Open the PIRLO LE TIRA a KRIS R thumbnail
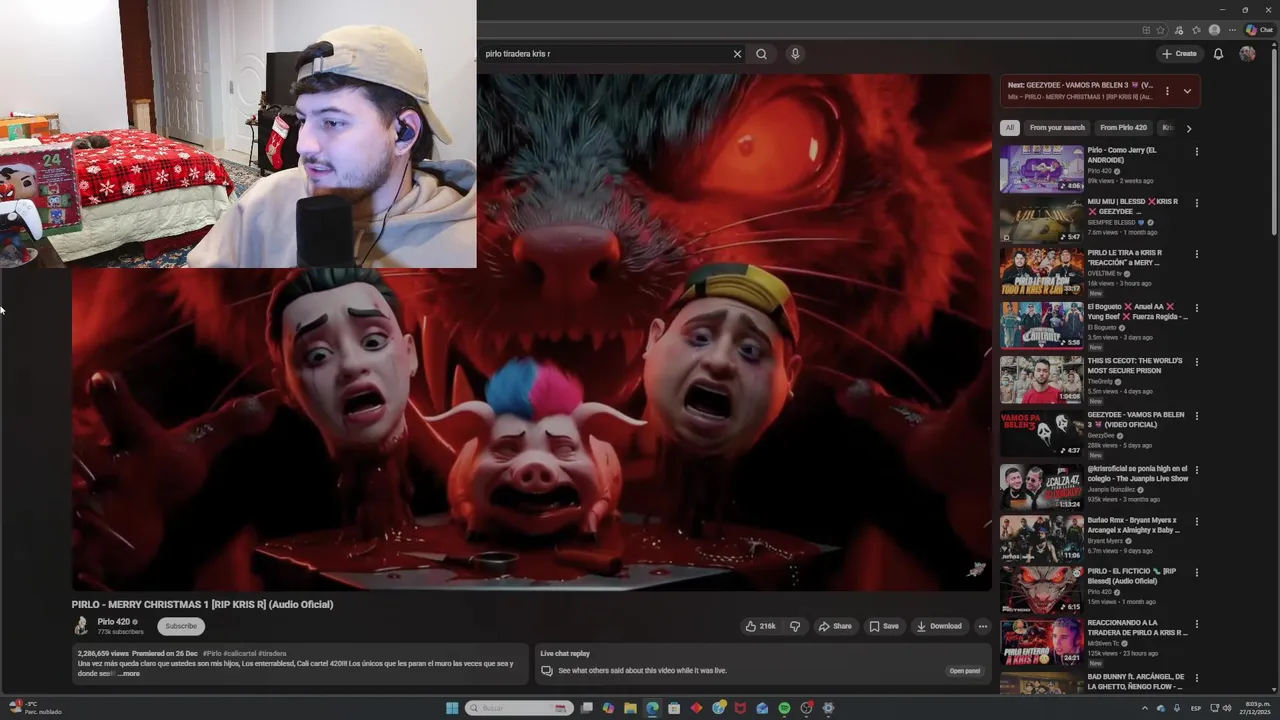1280x720 pixels. coord(1042,273)
